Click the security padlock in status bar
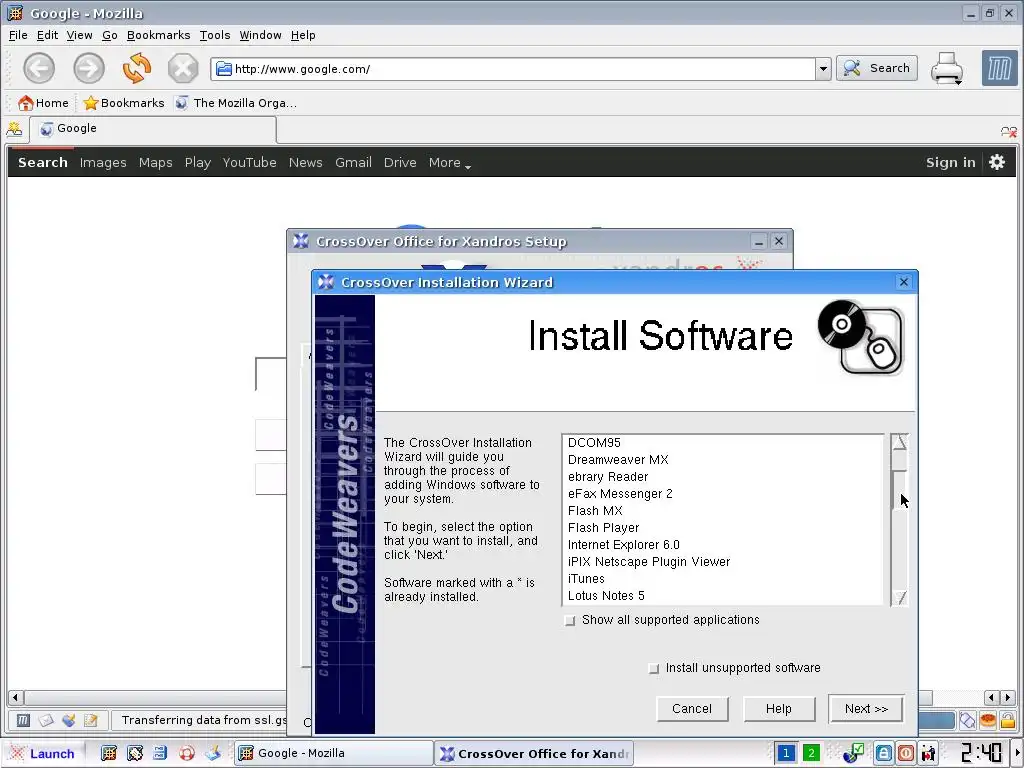1024x768 pixels. 1008,720
